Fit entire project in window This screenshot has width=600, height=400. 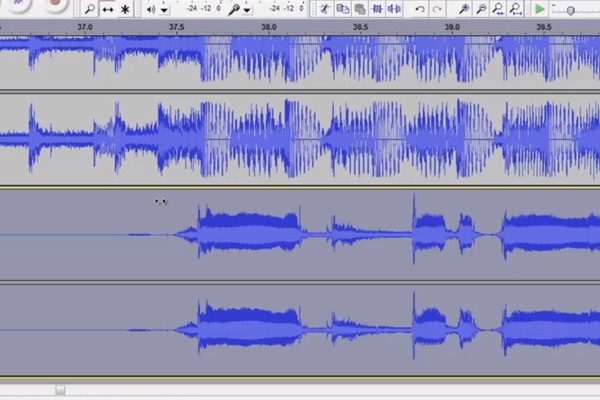point(517,9)
